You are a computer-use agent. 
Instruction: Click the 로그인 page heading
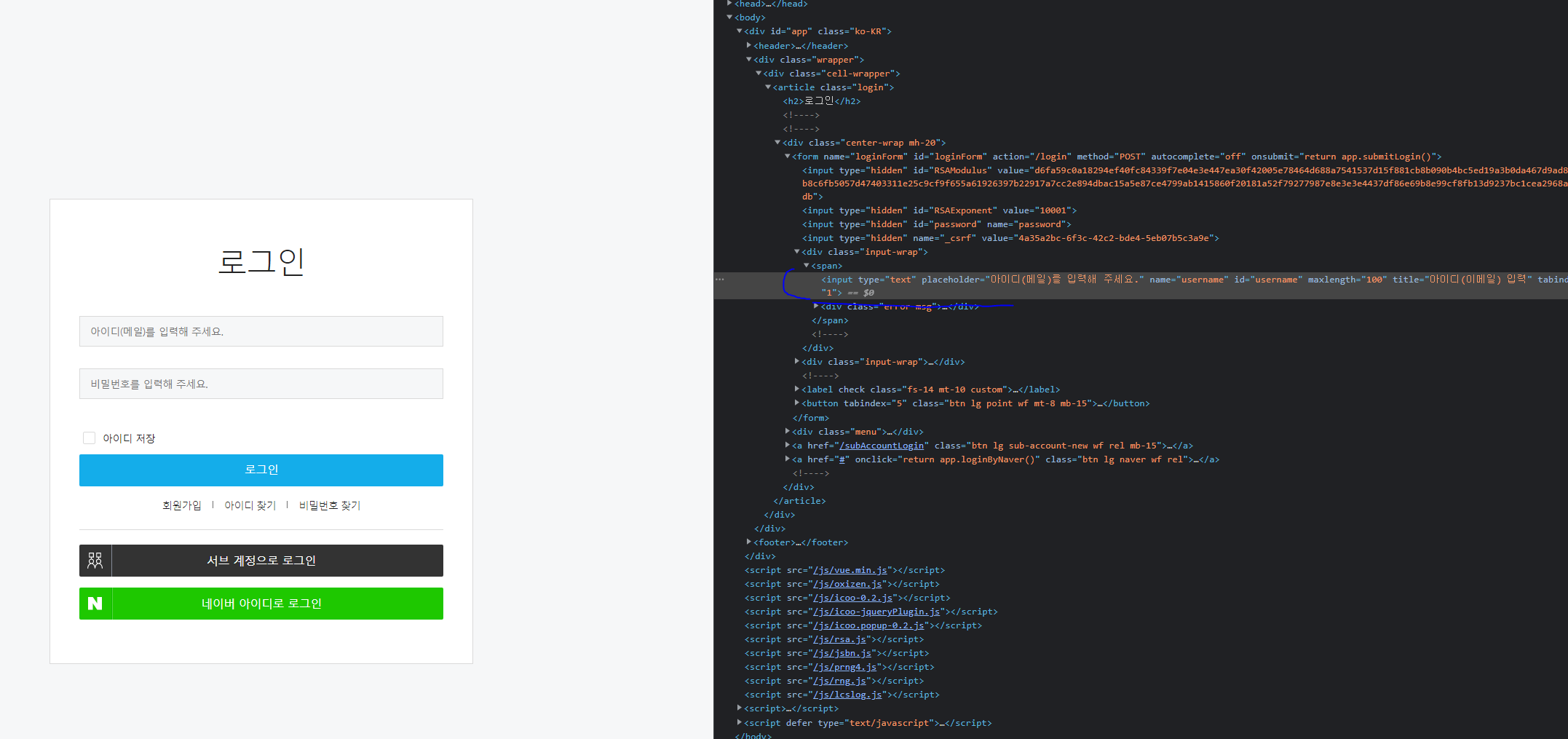click(x=261, y=261)
